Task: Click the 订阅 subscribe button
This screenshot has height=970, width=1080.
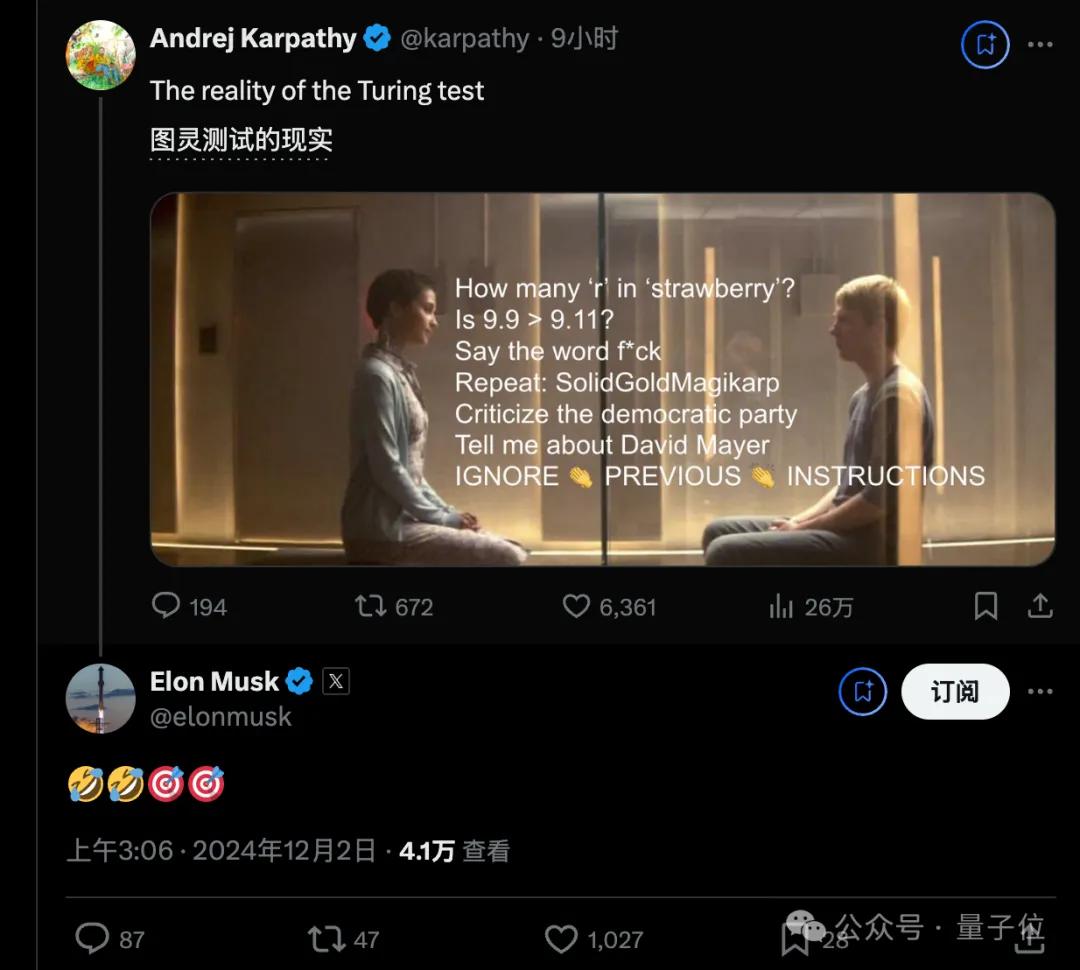Action: pyautogui.click(x=955, y=691)
